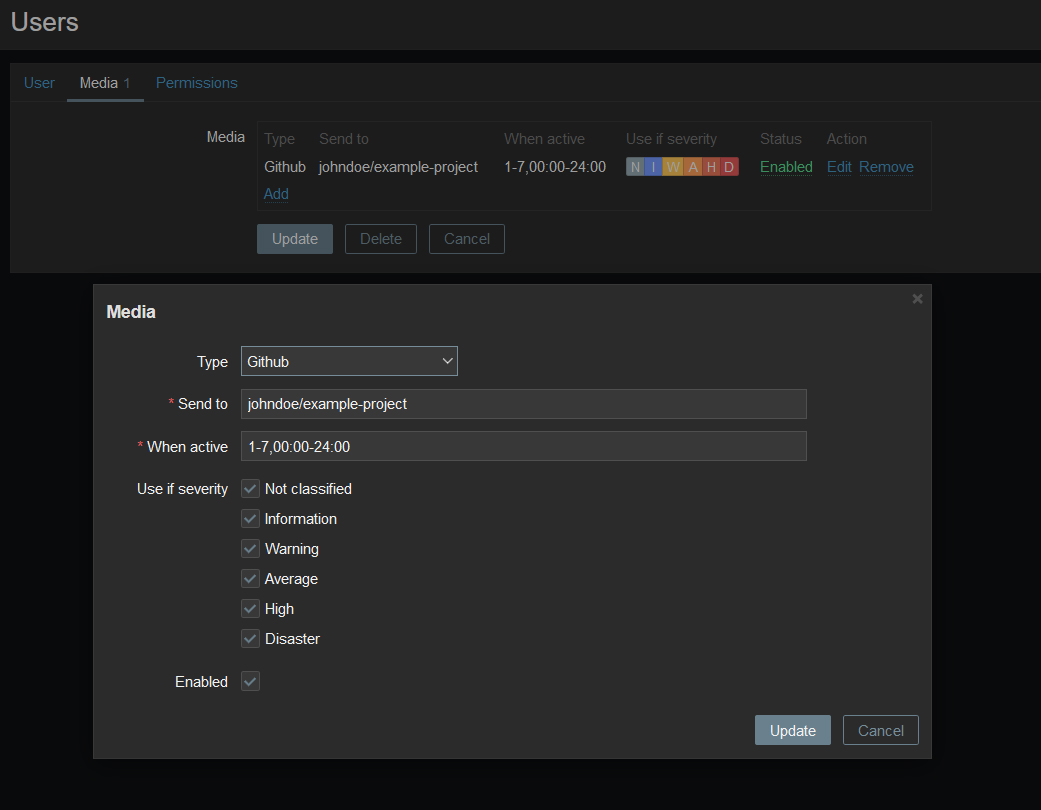
Task: Uncheck the Average severity checkbox
Action: click(250, 579)
